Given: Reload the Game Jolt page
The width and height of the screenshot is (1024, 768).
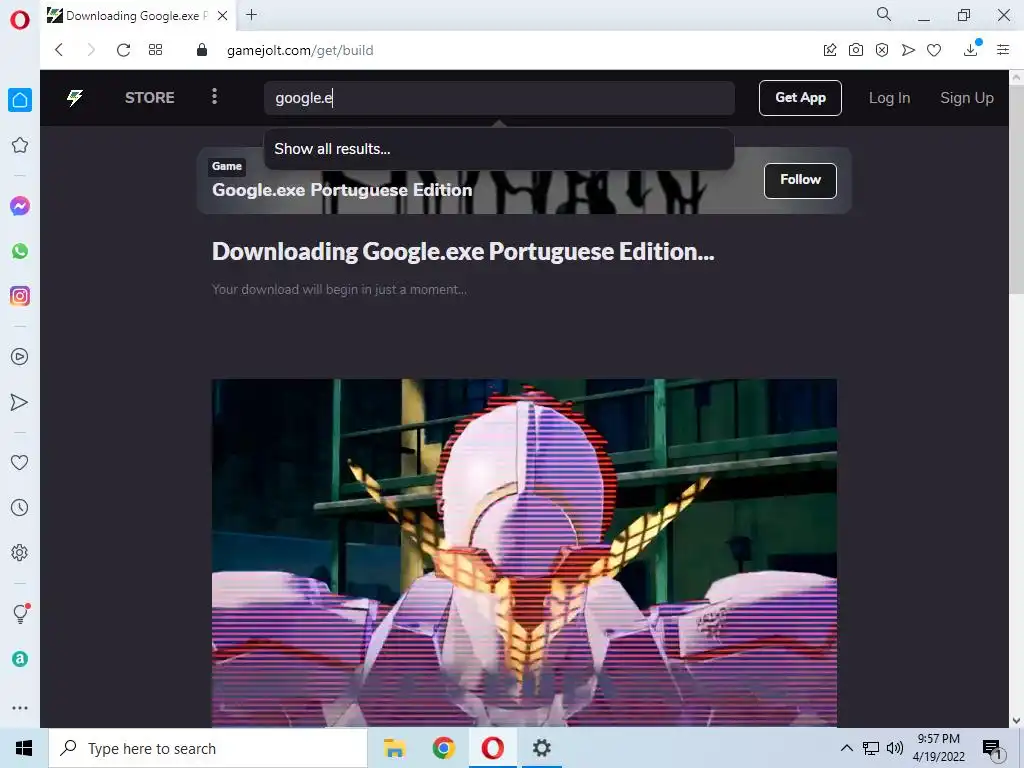Looking at the screenshot, I should [123, 50].
